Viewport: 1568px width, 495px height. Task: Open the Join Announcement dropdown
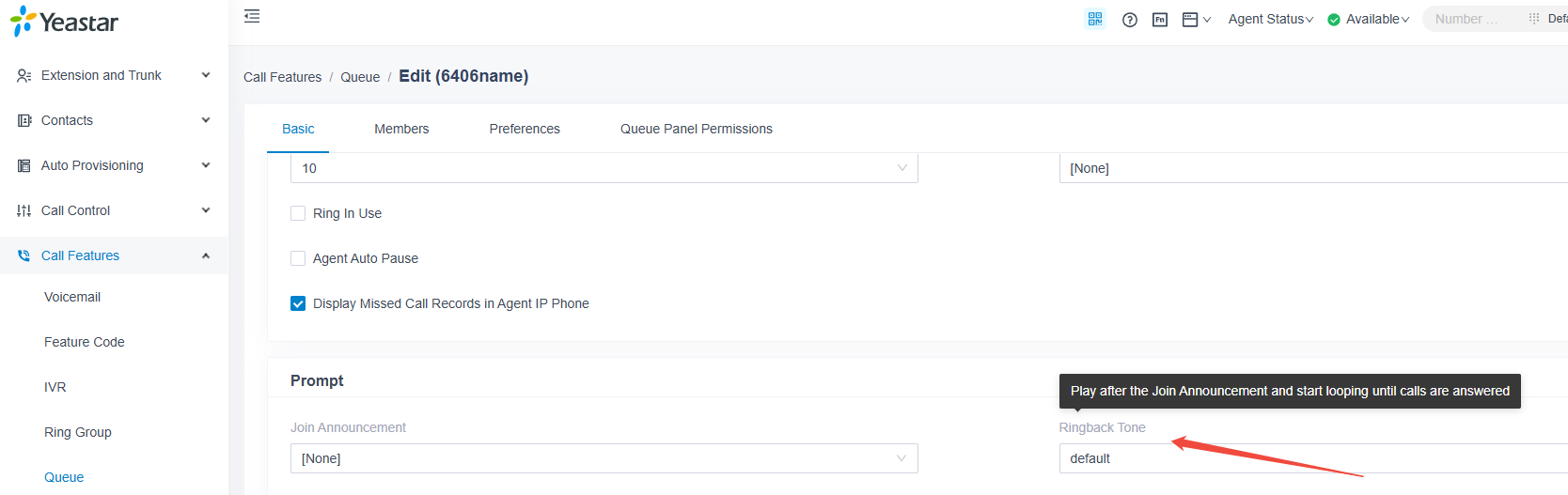[x=604, y=458]
